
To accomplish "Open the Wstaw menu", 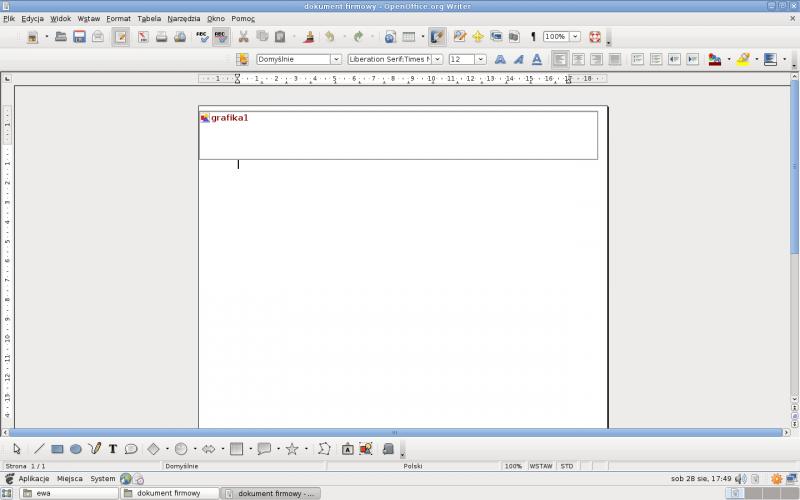I will [88, 19].
